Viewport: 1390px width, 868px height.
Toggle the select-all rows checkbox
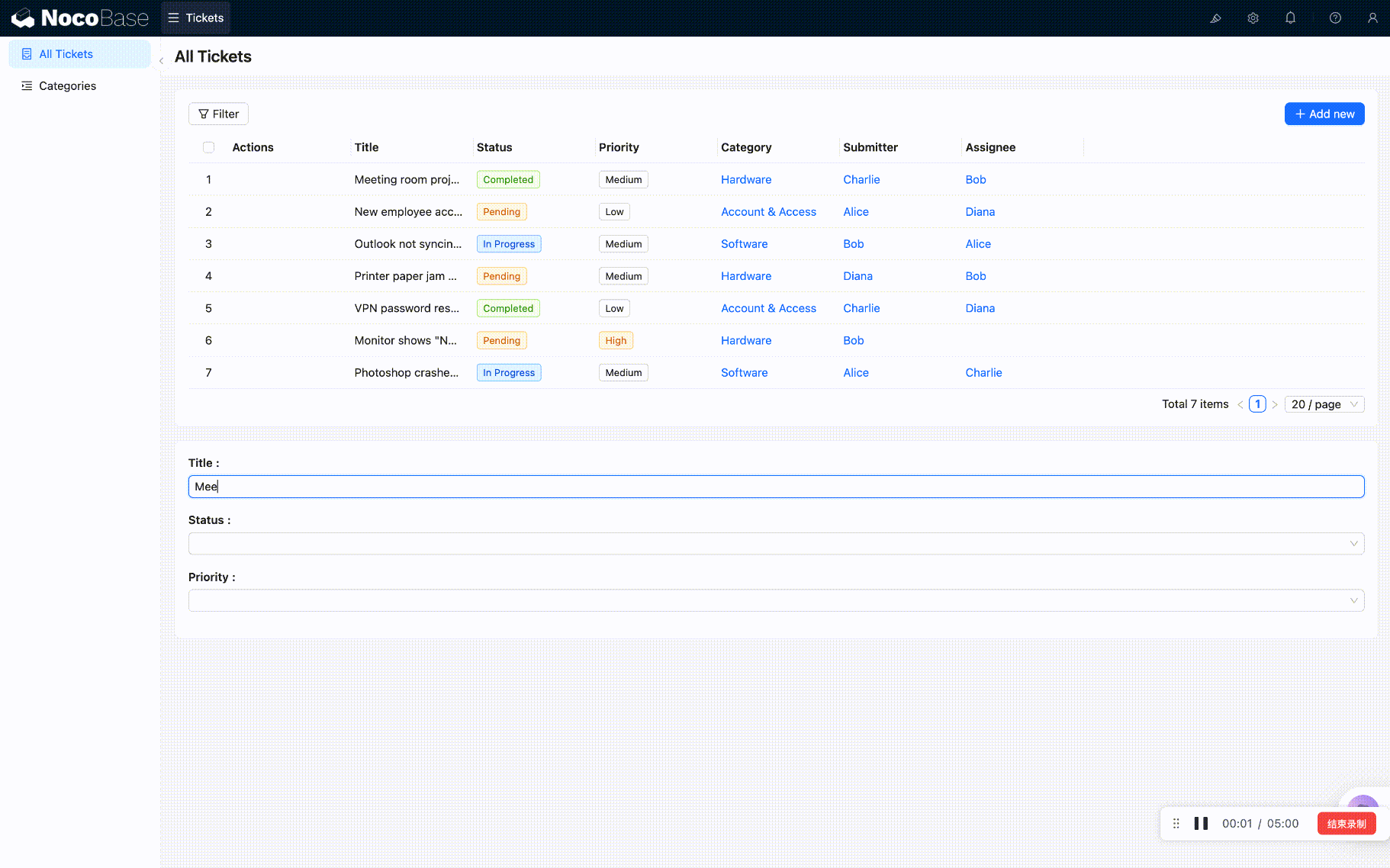pyautogui.click(x=208, y=147)
